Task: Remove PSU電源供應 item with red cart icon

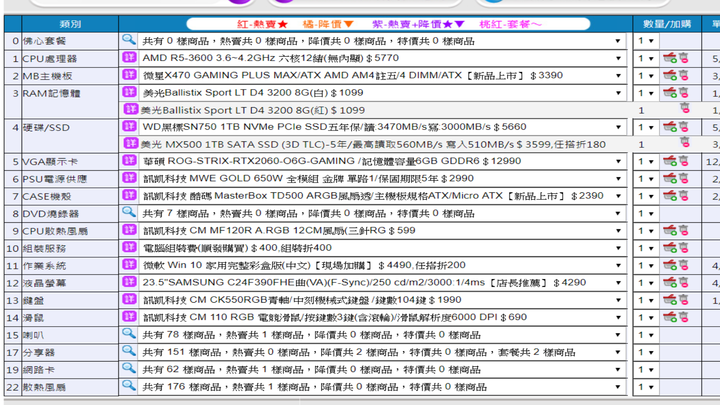Action: (x=684, y=179)
